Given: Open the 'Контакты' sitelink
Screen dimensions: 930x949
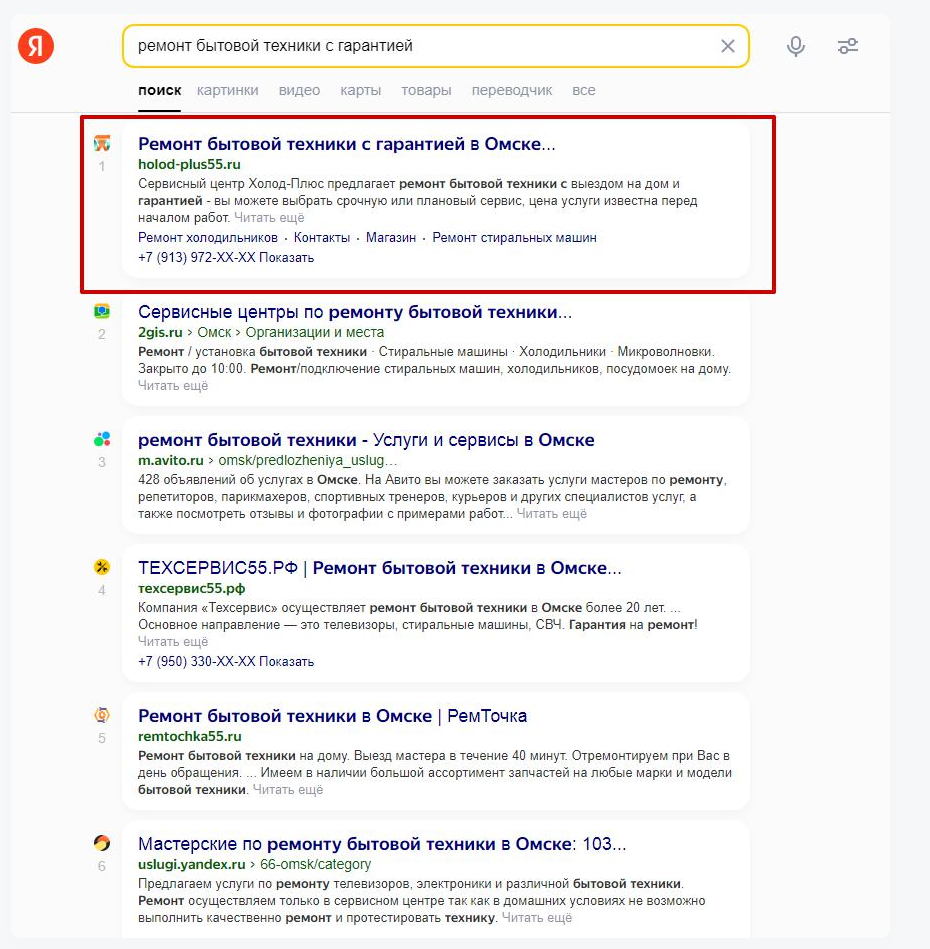Looking at the screenshot, I should pyautogui.click(x=322, y=238).
